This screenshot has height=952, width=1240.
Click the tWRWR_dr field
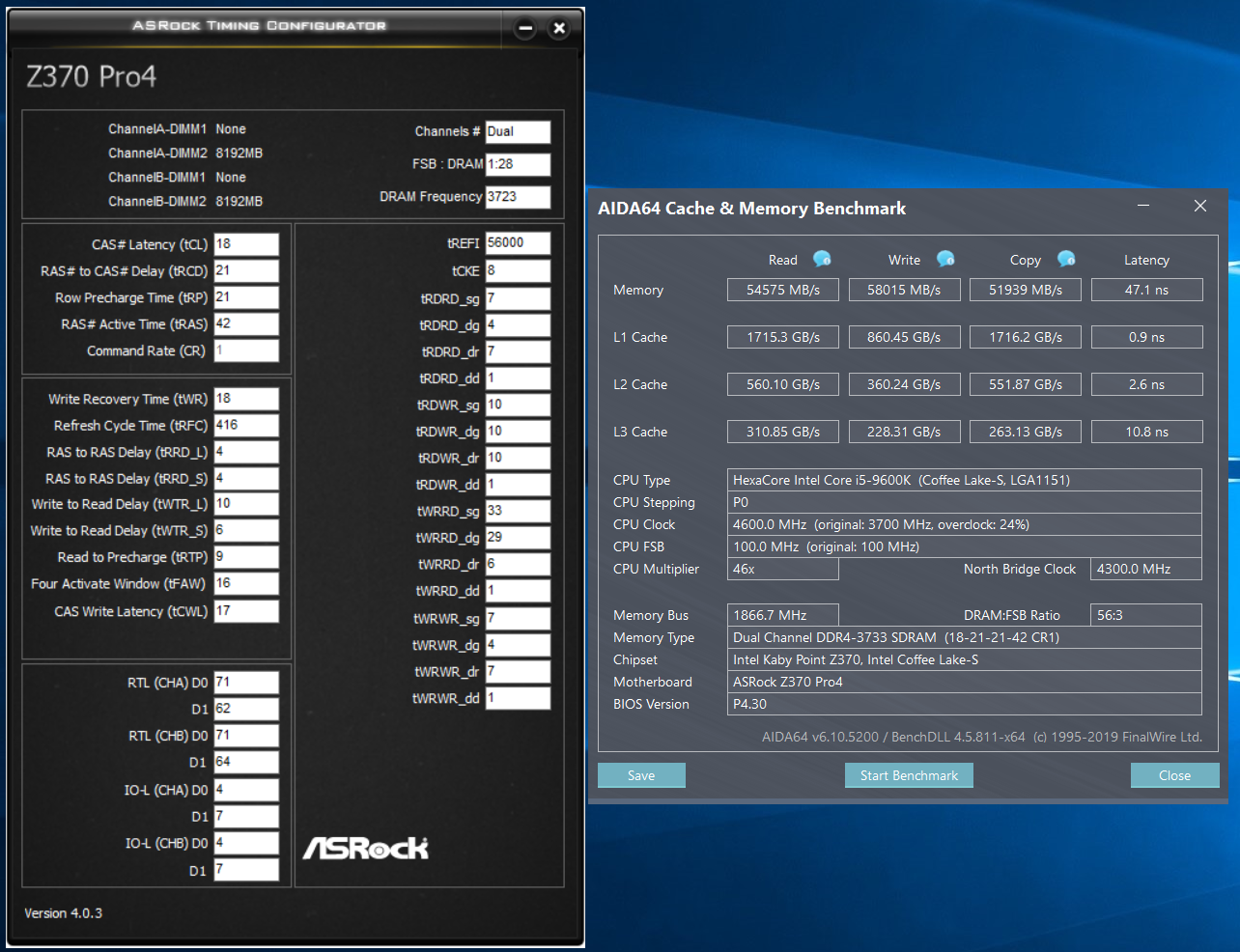518,672
